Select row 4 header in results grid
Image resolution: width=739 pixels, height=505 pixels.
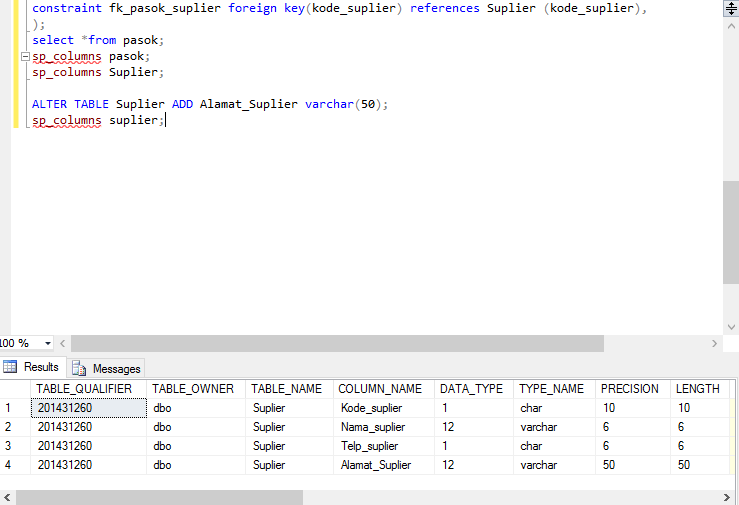[x=15, y=465]
